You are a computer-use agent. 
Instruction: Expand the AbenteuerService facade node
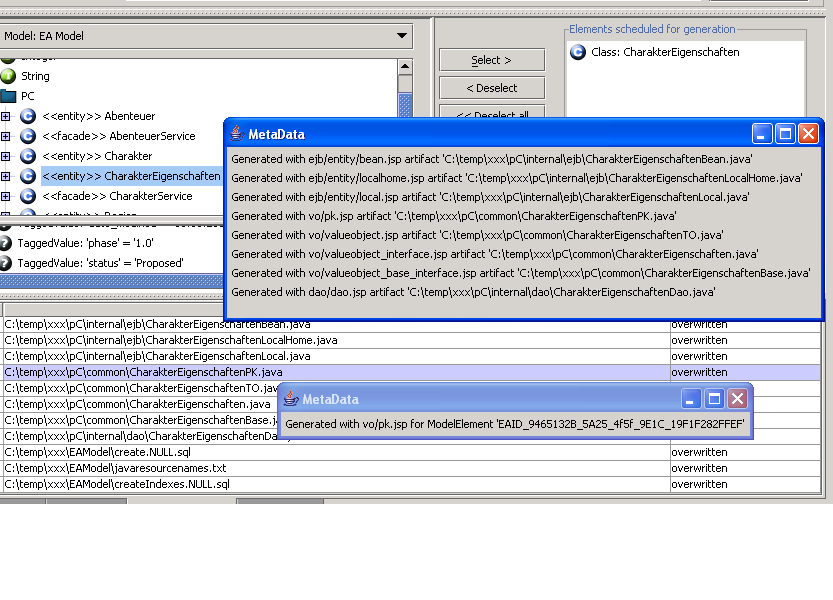pyautogui.click(x=5, y=136)
